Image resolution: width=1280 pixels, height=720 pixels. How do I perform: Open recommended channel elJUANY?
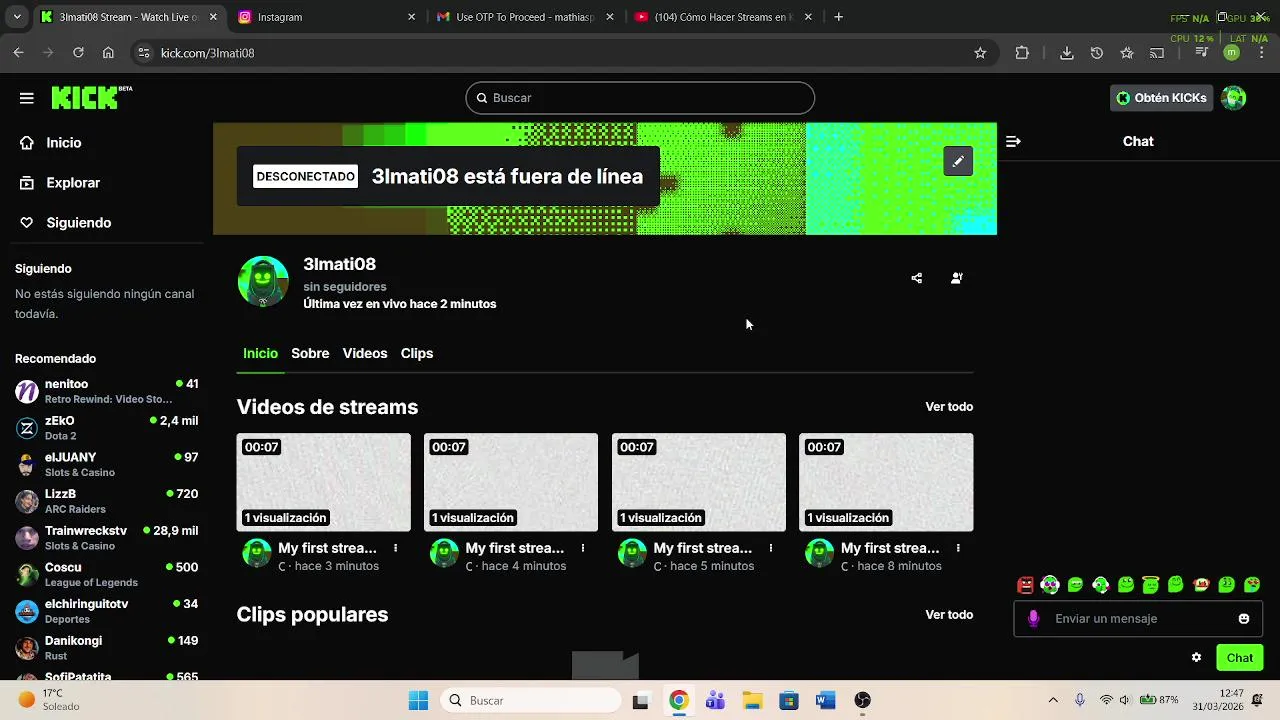click(106, 464)
